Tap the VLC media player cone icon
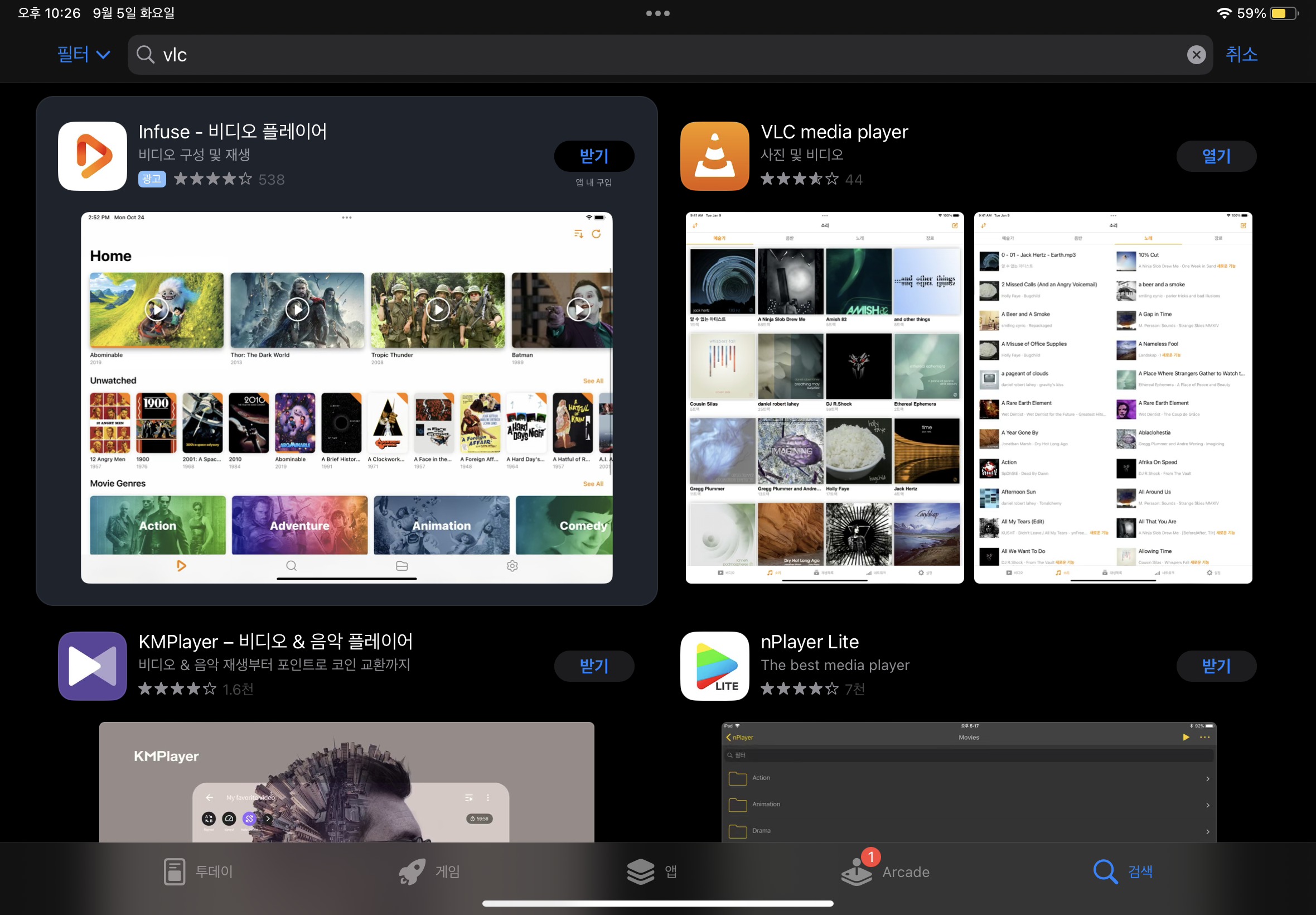1316x915 pixels. [x=714, y=156]
